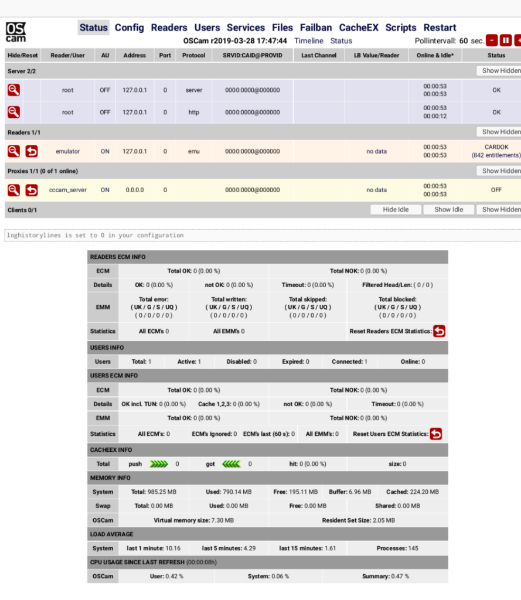Click the CPU usage 'Summary: 0.47 %' value
Viewport: 521px width, 600px height.
tap(386, 576)
